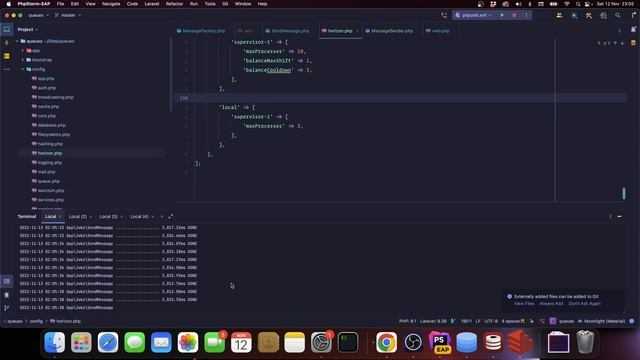Viewport: 640px width, 360px height.
Task: Open more run actions for phpunit.xml
Action: [x=526, y=15]
